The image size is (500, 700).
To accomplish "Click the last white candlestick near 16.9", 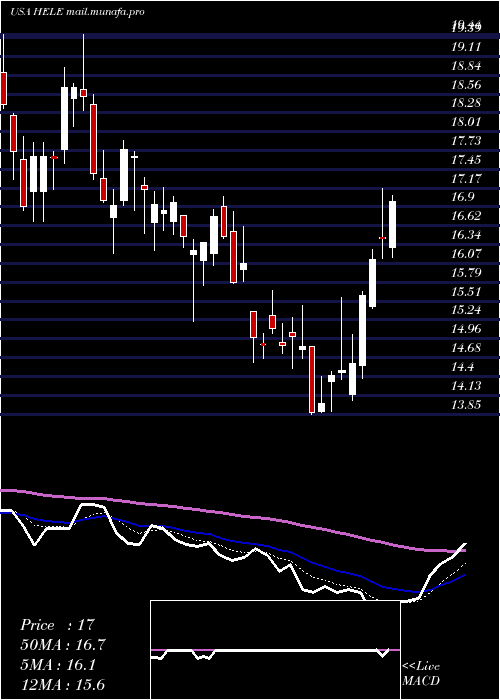I will [392, 225].
